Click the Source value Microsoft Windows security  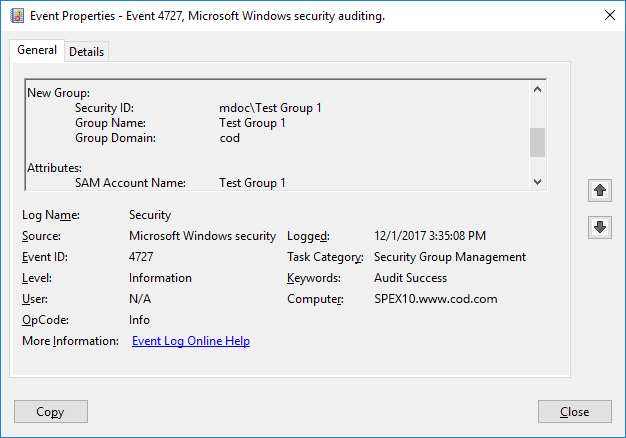[202, 236]
